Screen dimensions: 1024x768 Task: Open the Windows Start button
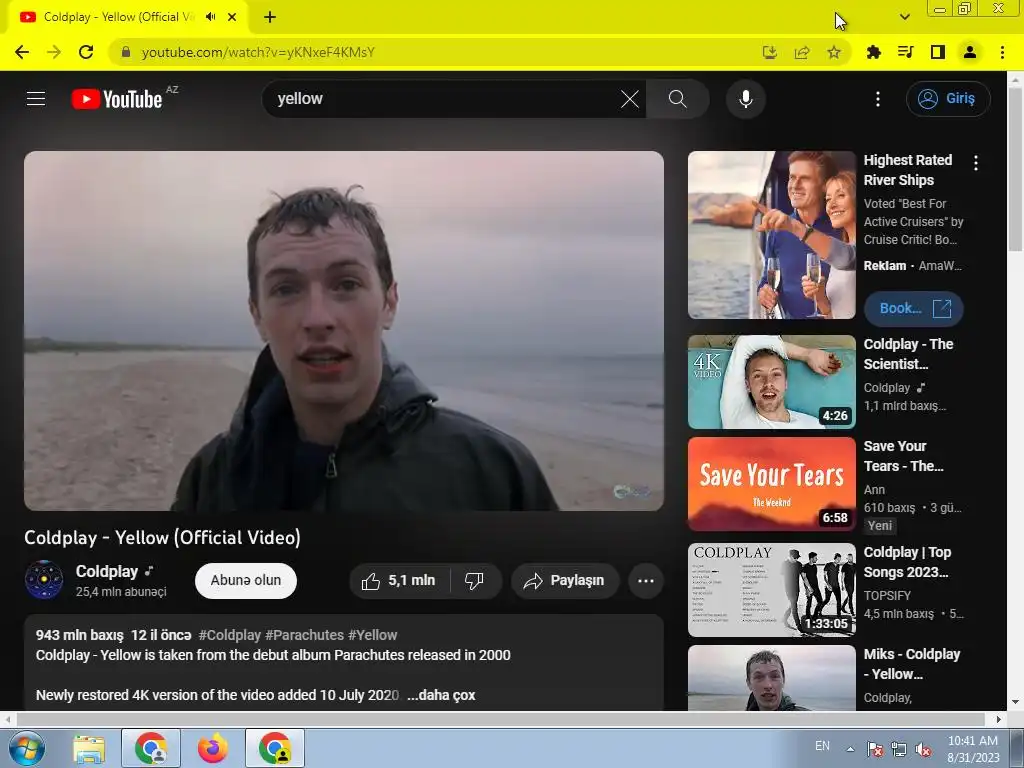27,748
